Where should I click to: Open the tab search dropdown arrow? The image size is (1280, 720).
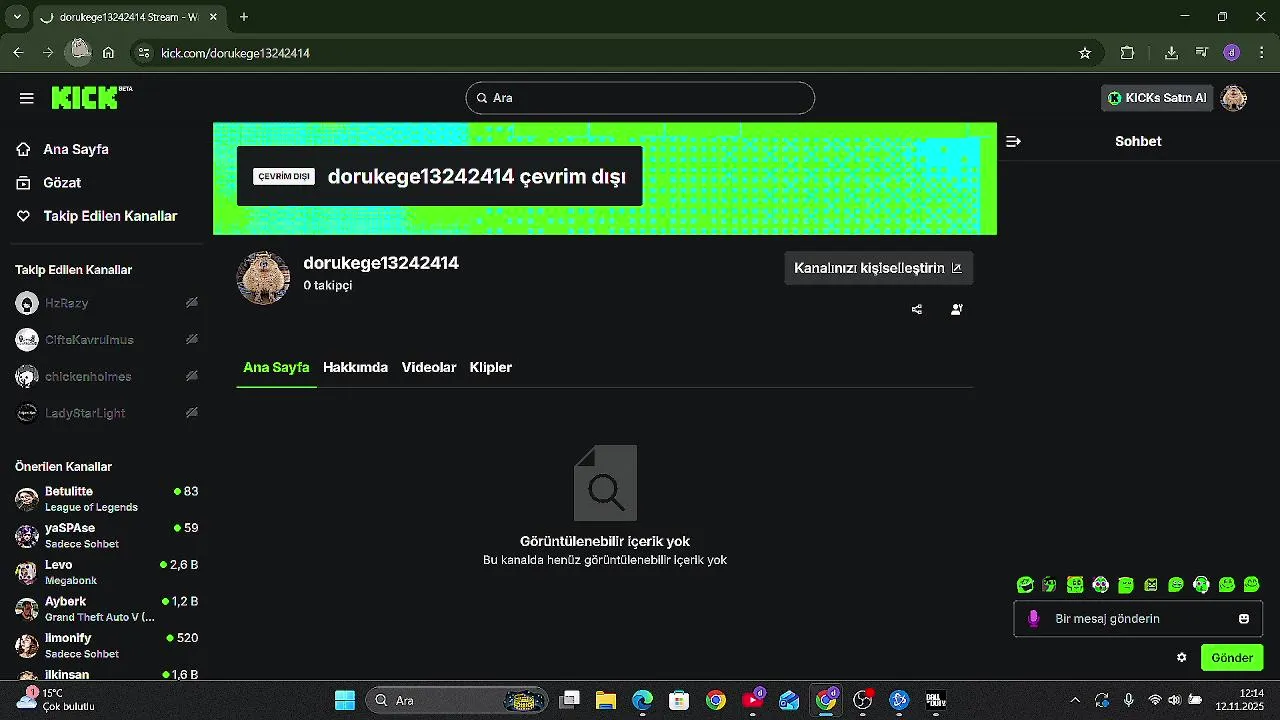click(x=17, y=17)
